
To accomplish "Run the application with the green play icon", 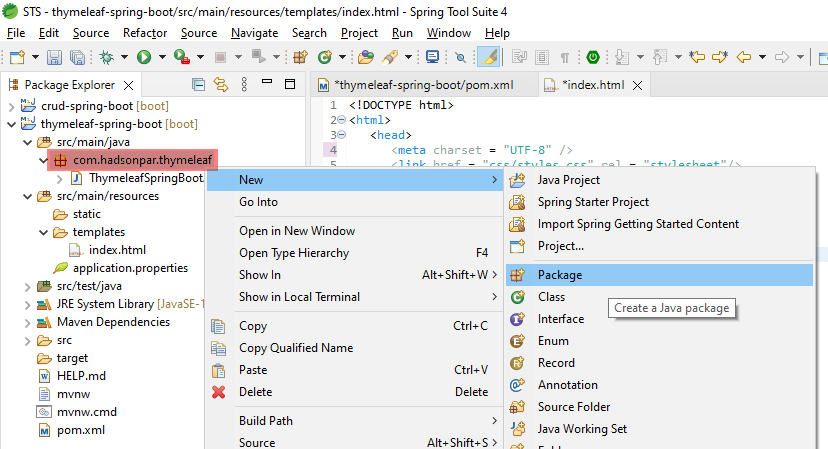I will [144, 57].
